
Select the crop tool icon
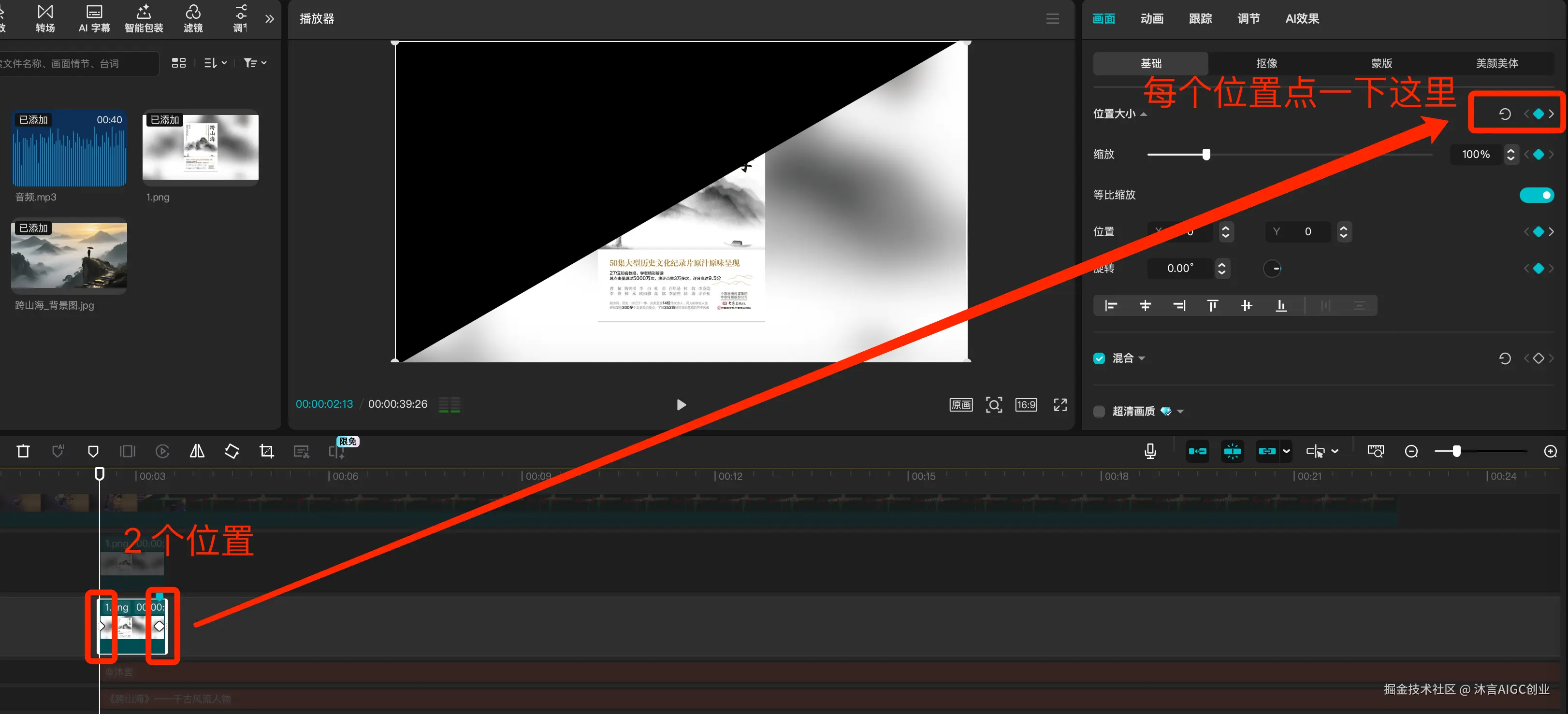(x=266, y=451)
